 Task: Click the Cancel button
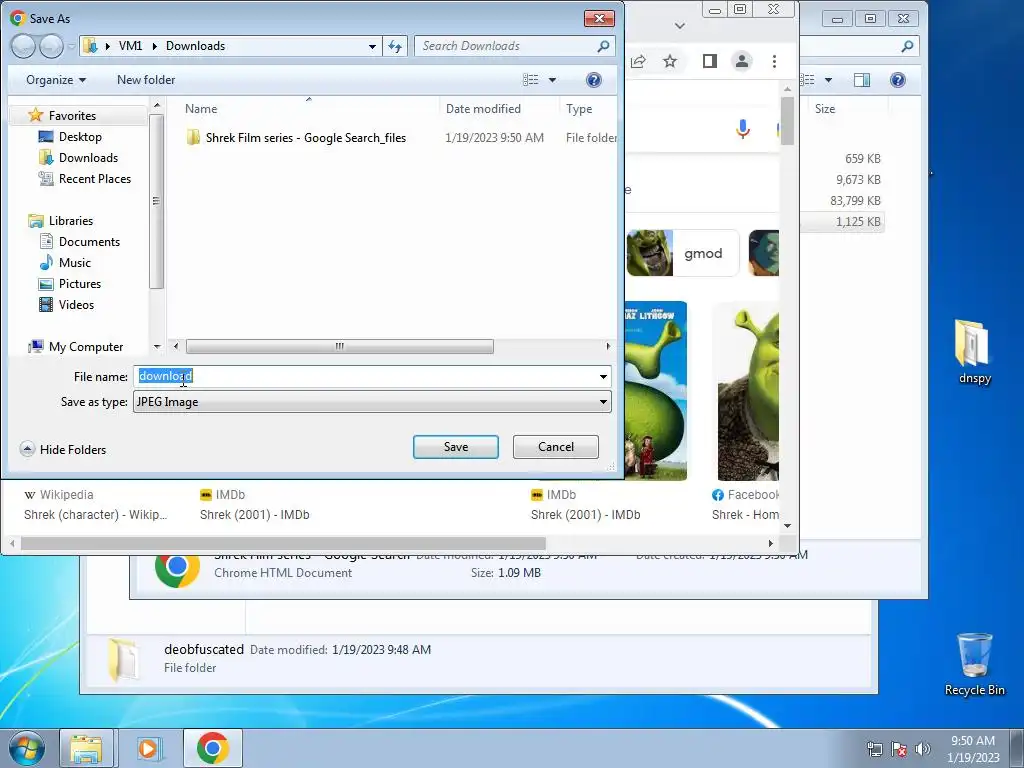tap(556, 447)
